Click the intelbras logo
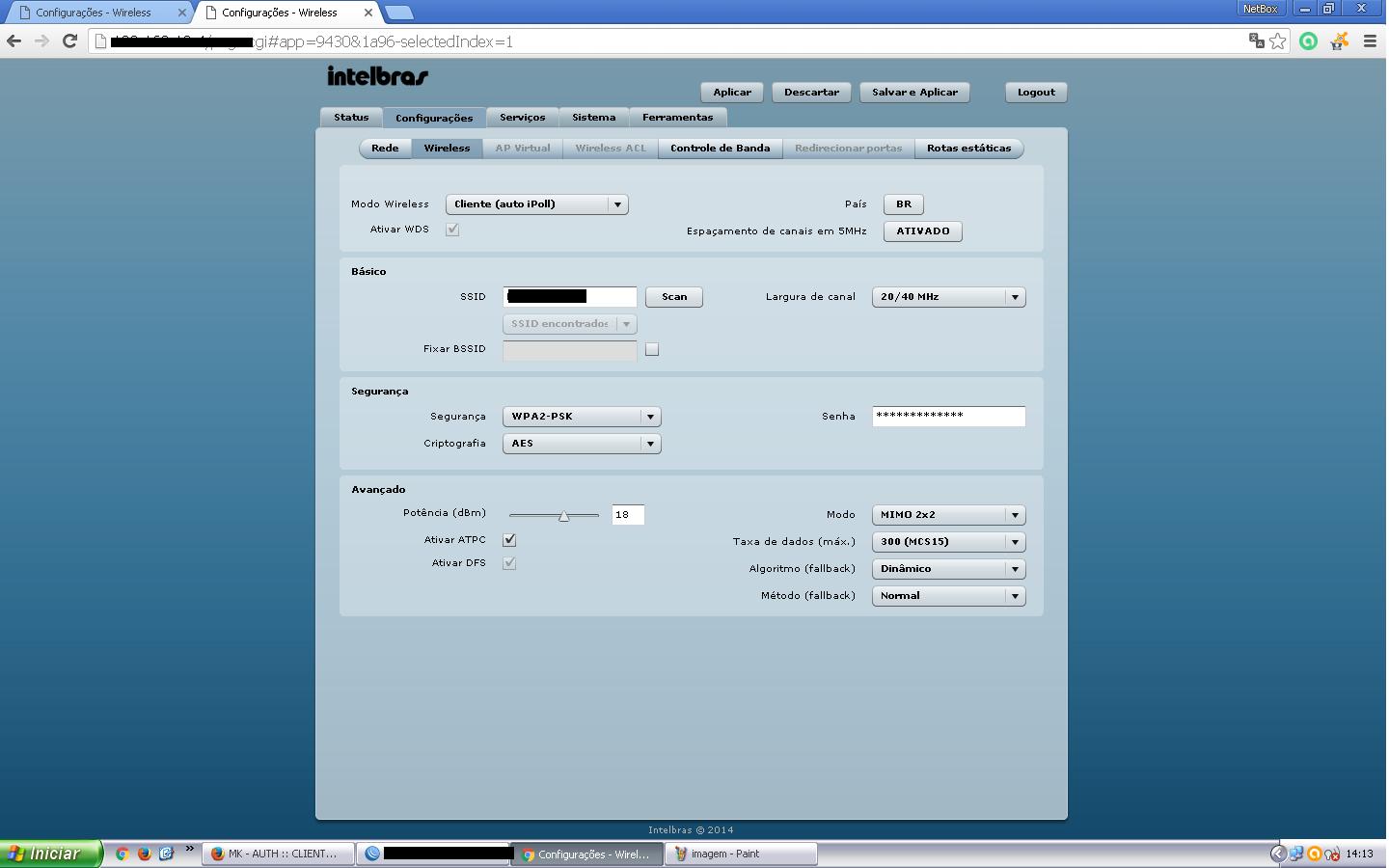Viewport: 1389px width, 868px height. tap(377, 76)
